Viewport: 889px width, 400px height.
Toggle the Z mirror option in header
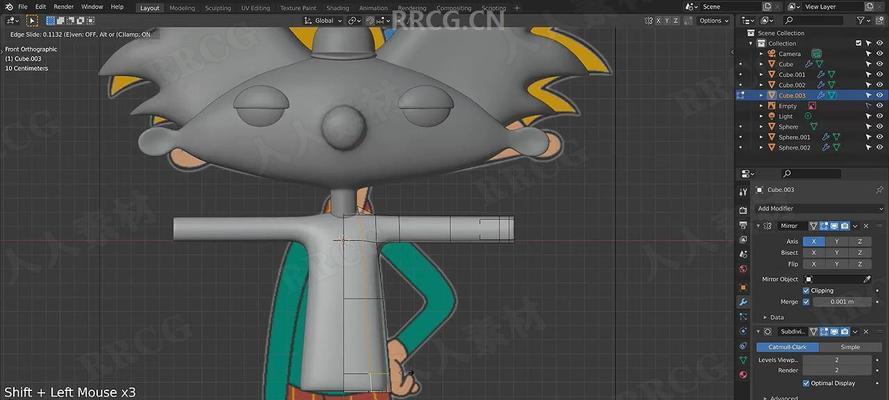click(x=675, y=20)
